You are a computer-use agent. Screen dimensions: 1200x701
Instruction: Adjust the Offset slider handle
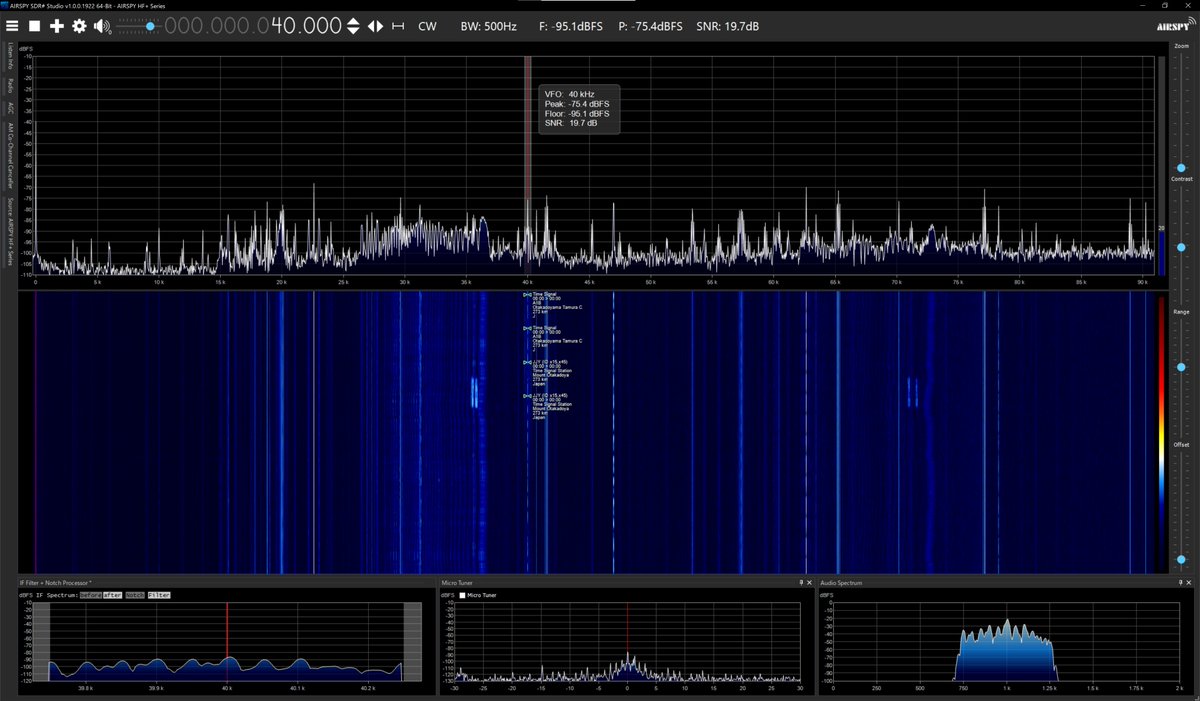coord(1181,559)
